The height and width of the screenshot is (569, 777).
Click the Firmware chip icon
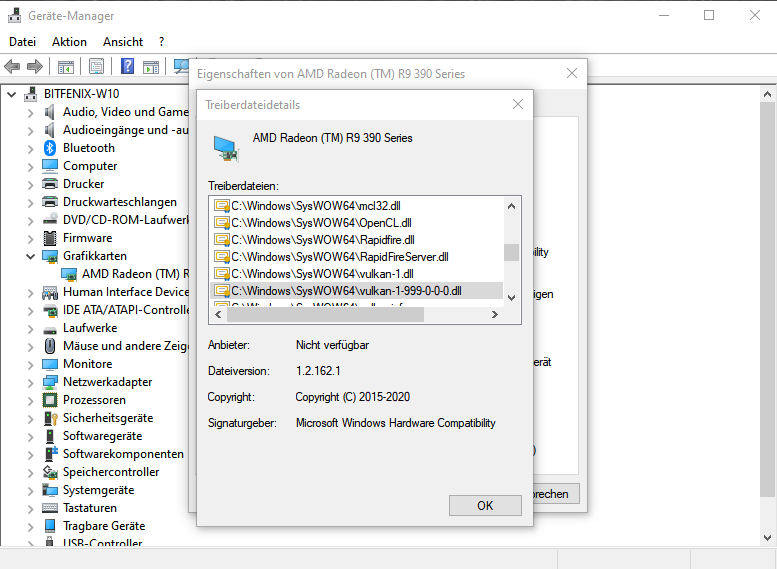(50, 238)
